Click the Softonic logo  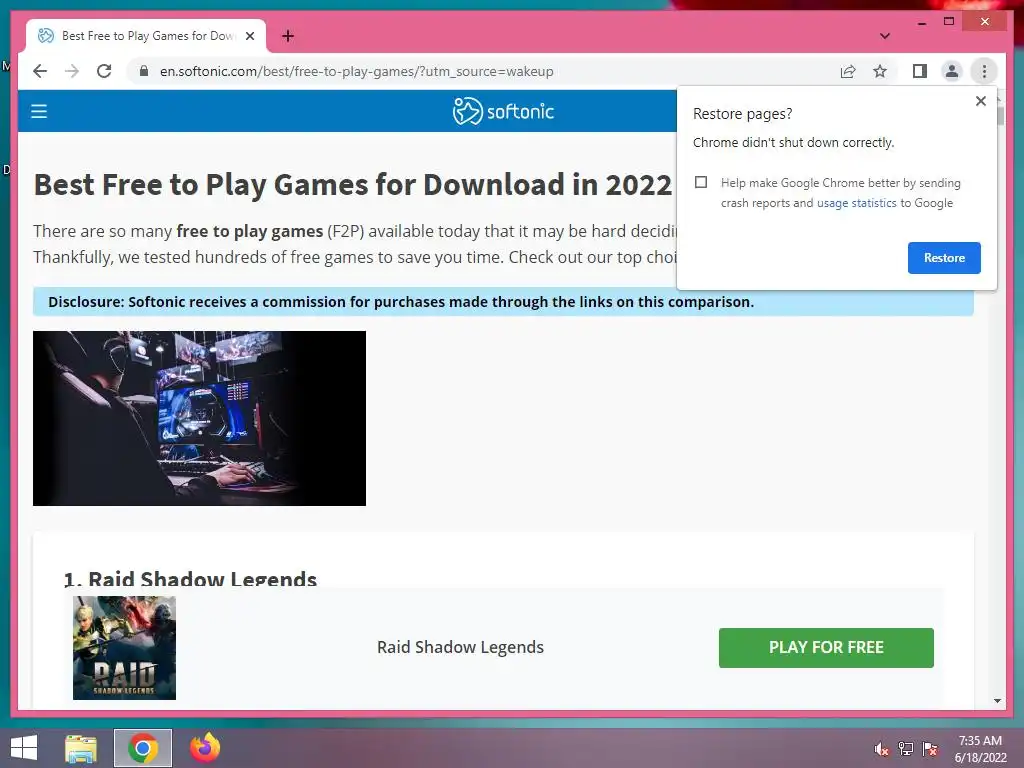tap(503, 111)
